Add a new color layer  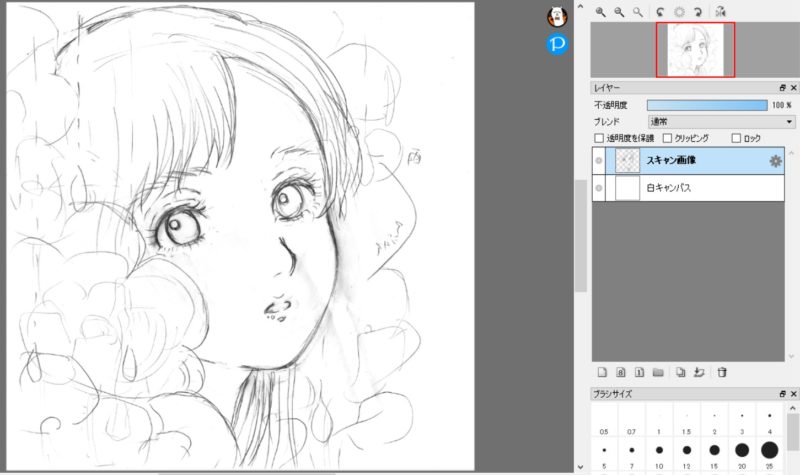pos(603,372)
